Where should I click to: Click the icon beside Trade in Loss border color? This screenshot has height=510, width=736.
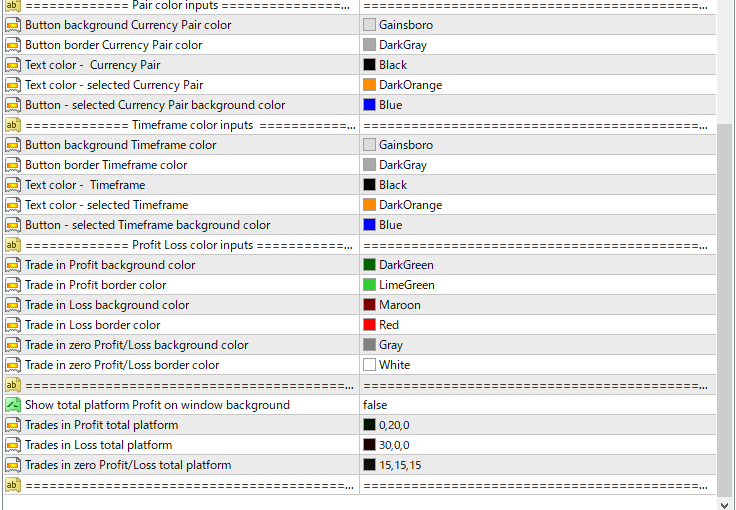point(13,325)
